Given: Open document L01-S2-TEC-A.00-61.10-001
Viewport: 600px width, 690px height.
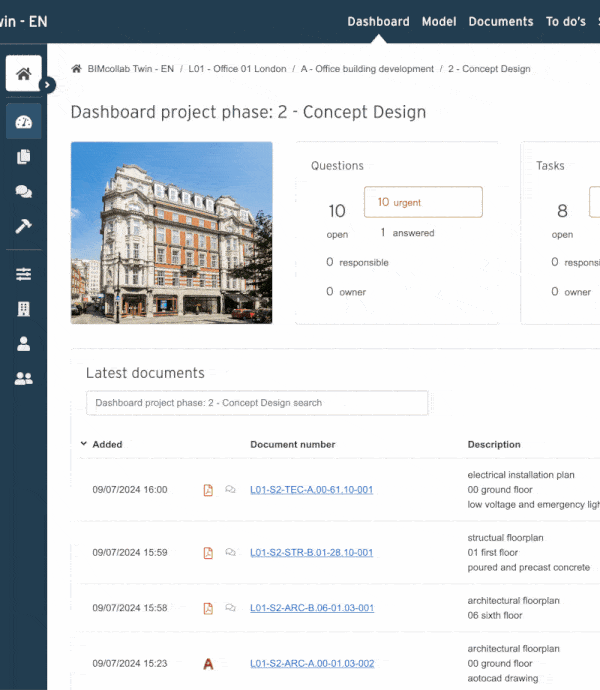Looking at the screenshot, I should tap(312, 490).
